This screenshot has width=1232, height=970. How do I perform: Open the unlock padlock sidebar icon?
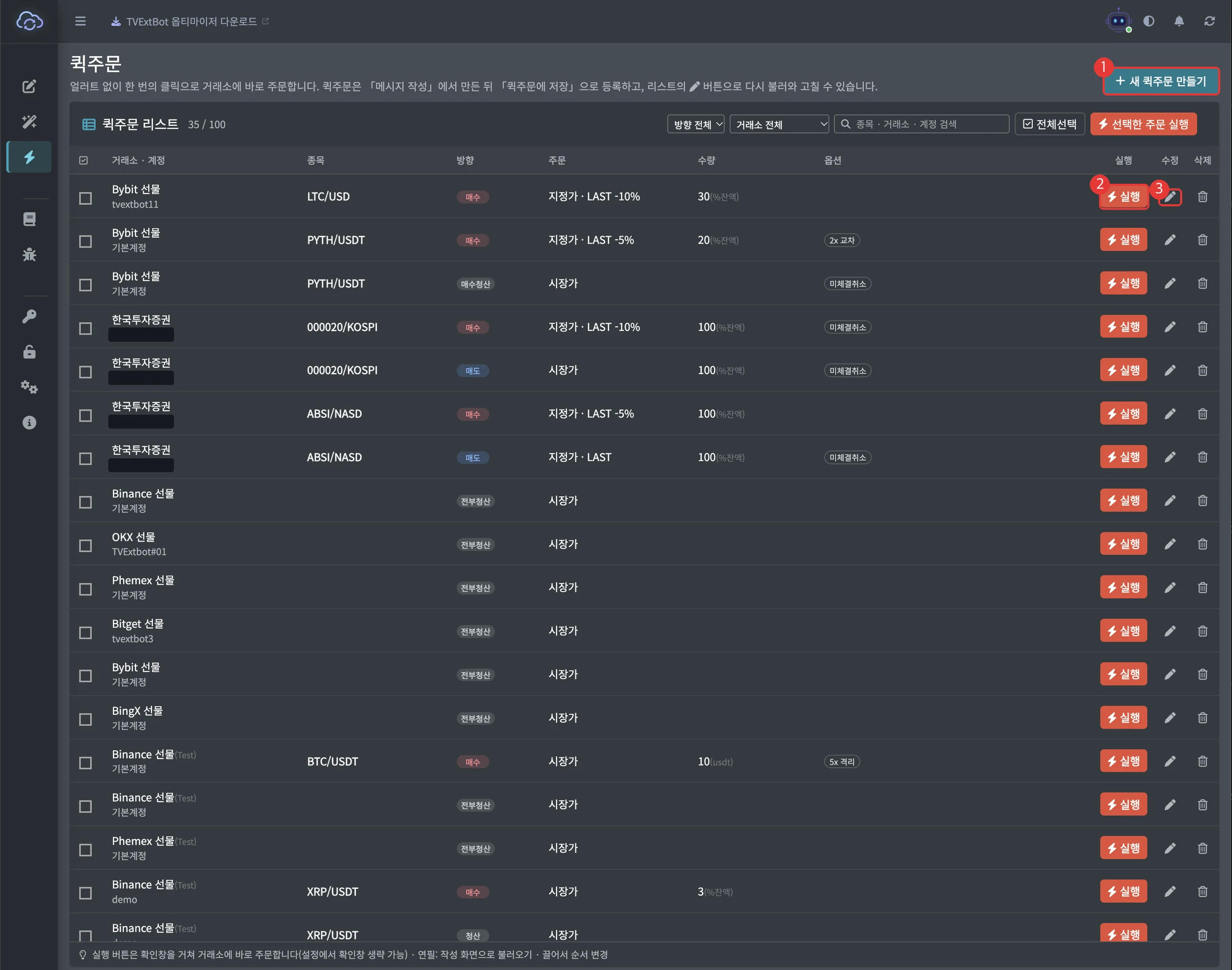(29, 352)
